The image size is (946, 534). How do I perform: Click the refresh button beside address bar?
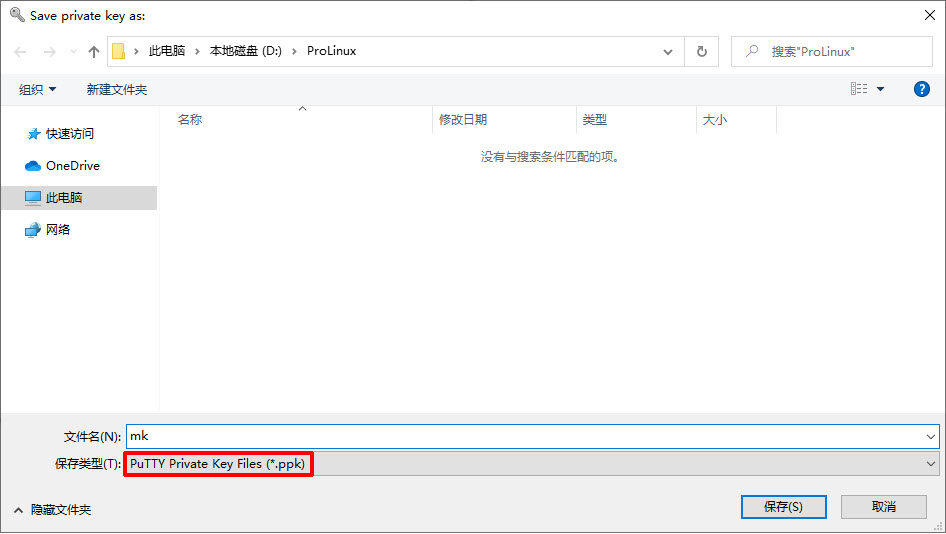click(x=701, y=51)
